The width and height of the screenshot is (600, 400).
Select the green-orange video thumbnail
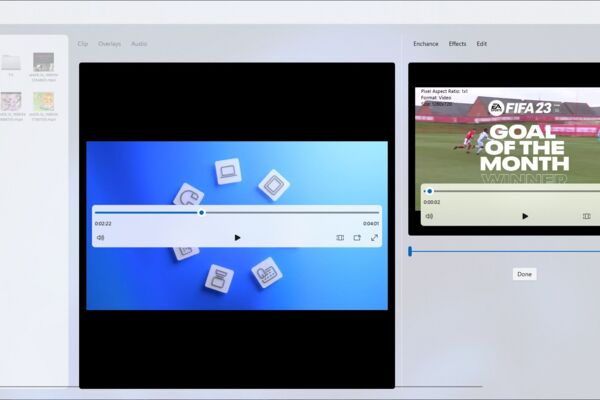(43, 101)
